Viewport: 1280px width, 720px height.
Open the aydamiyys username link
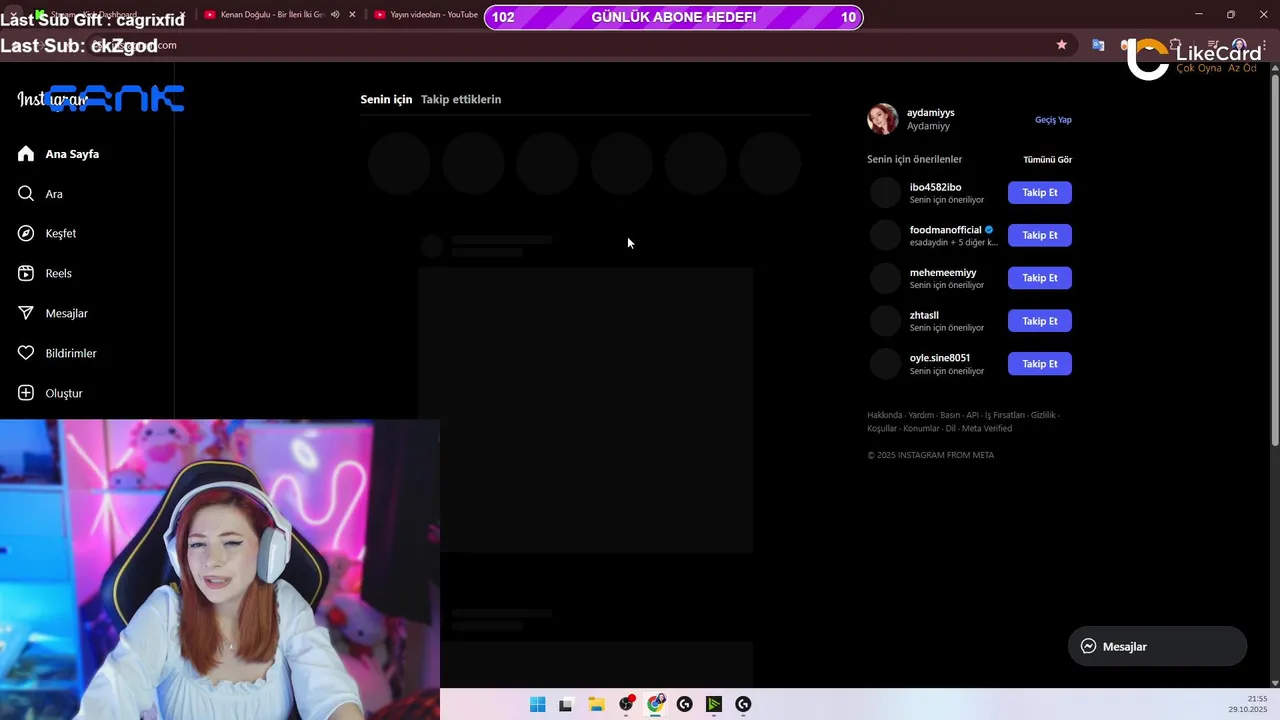(930, 112)
